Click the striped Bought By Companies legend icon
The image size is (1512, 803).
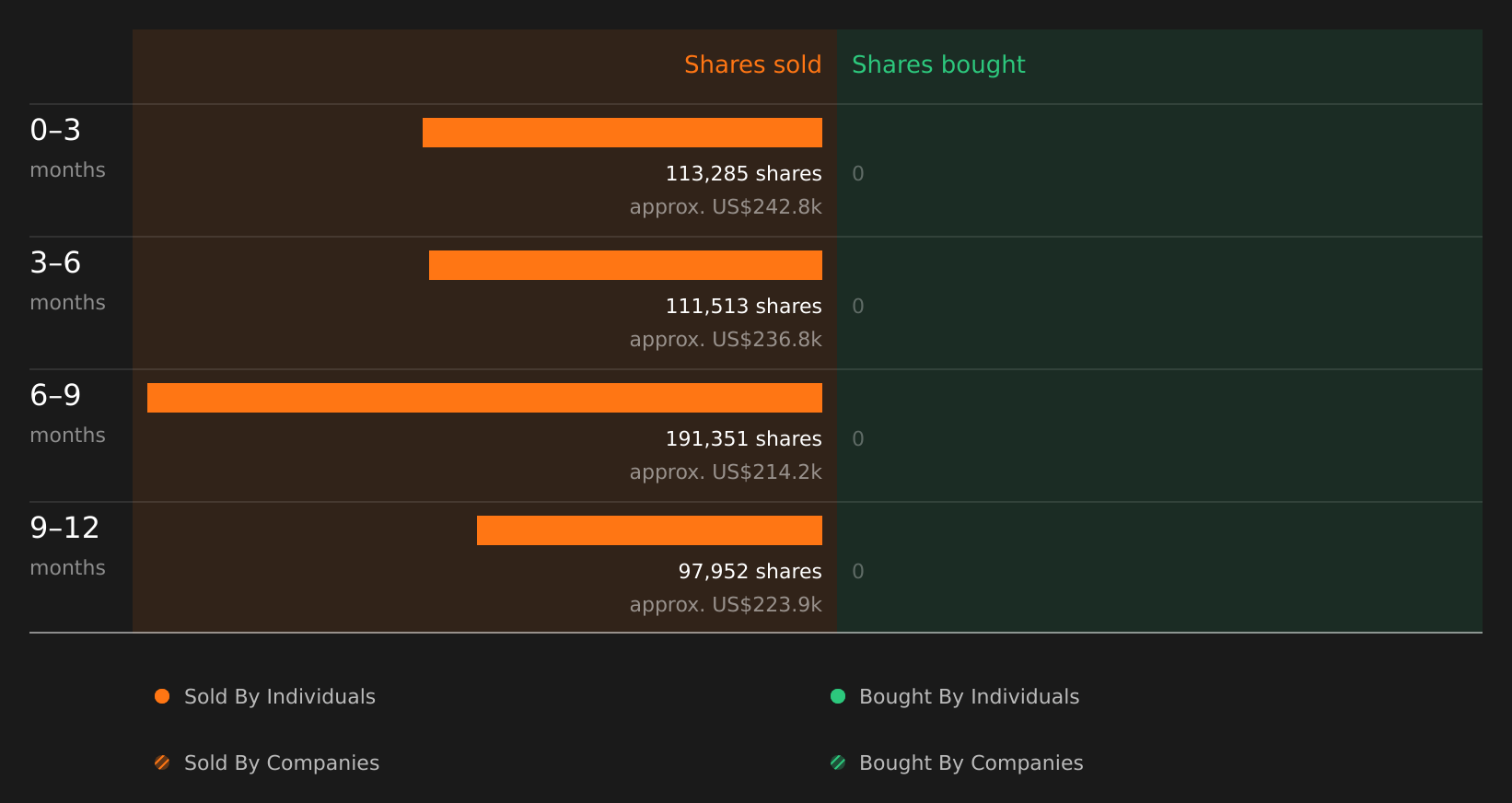(838, 762)
